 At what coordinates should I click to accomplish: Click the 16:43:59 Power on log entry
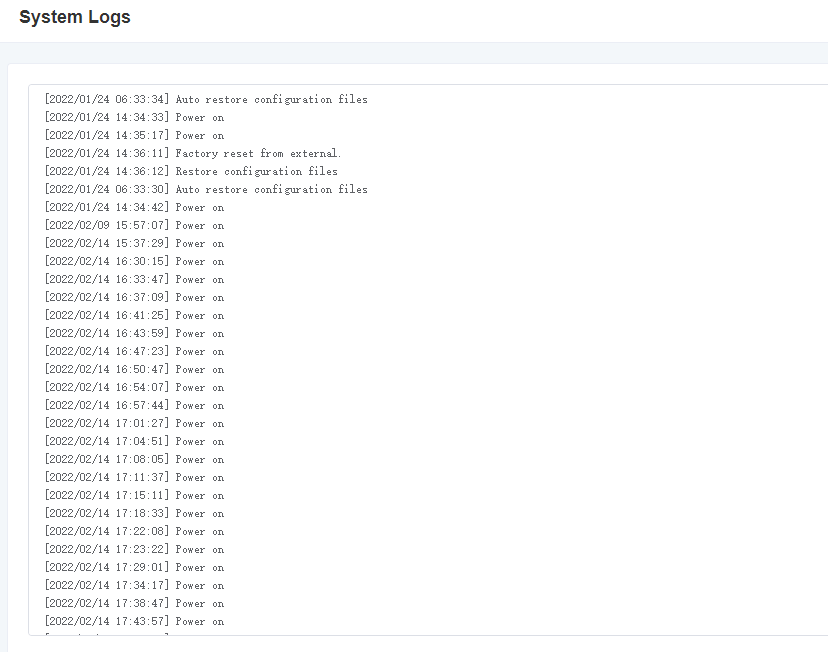(134, 333)
